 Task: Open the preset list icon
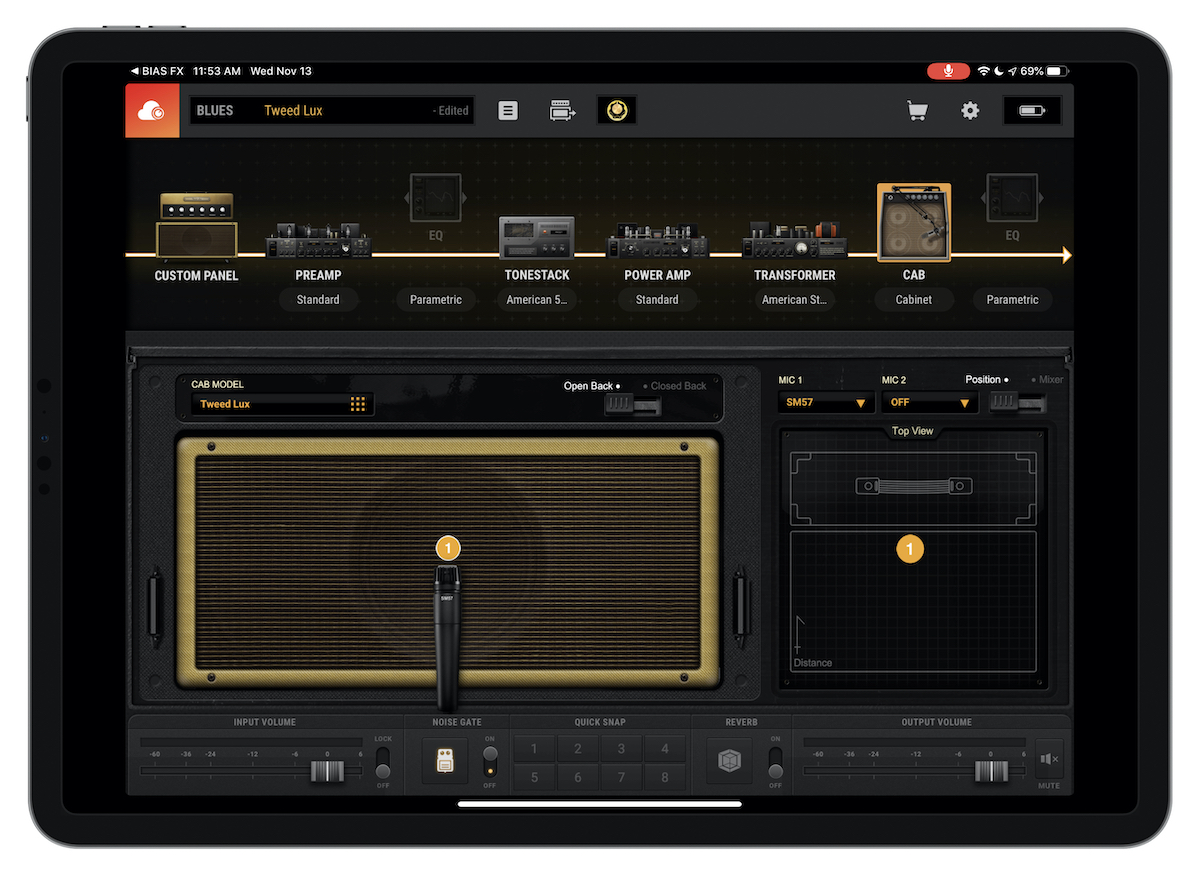(508, 111)
